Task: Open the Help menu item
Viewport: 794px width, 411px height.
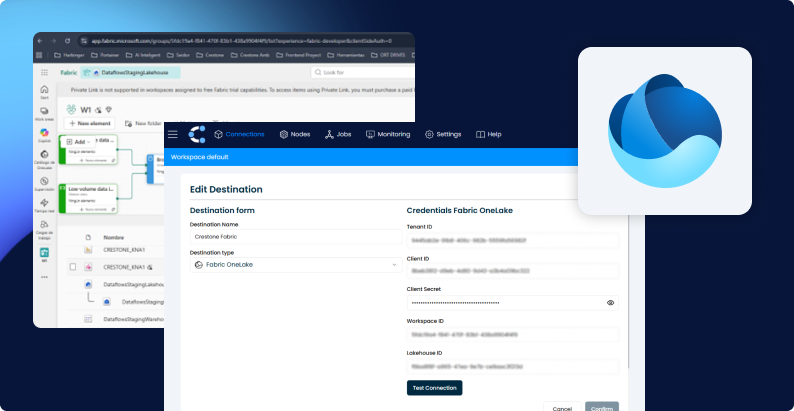Action: pos(489,134)
